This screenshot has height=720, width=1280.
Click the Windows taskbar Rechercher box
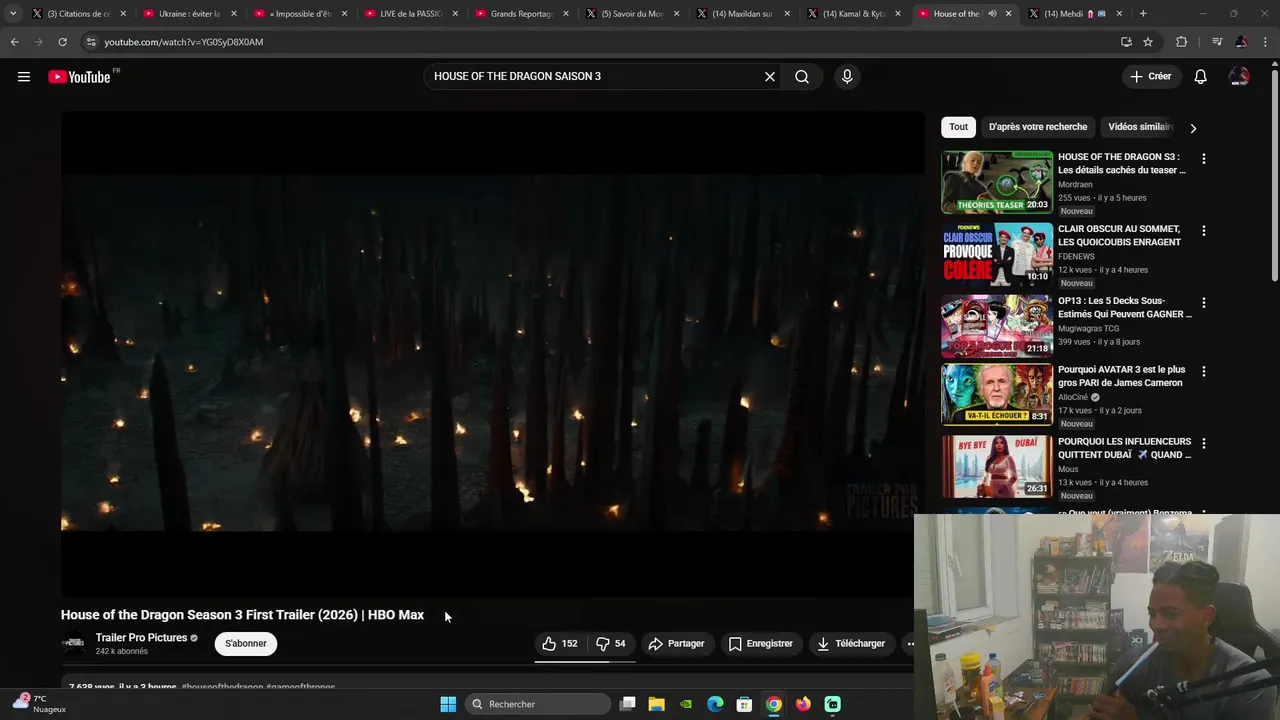click(x=537, y=704)
